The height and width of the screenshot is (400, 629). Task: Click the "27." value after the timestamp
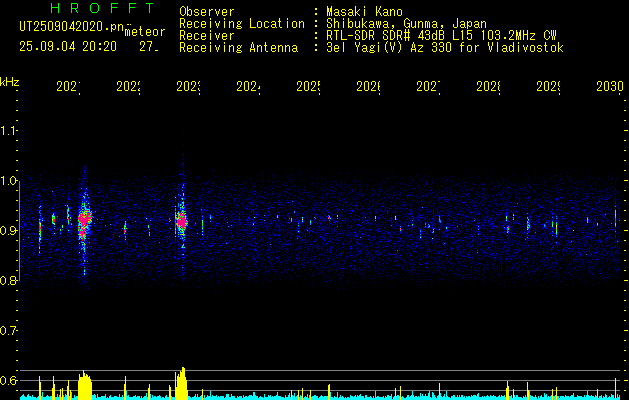pyautogui.click(x=149, y=47)
